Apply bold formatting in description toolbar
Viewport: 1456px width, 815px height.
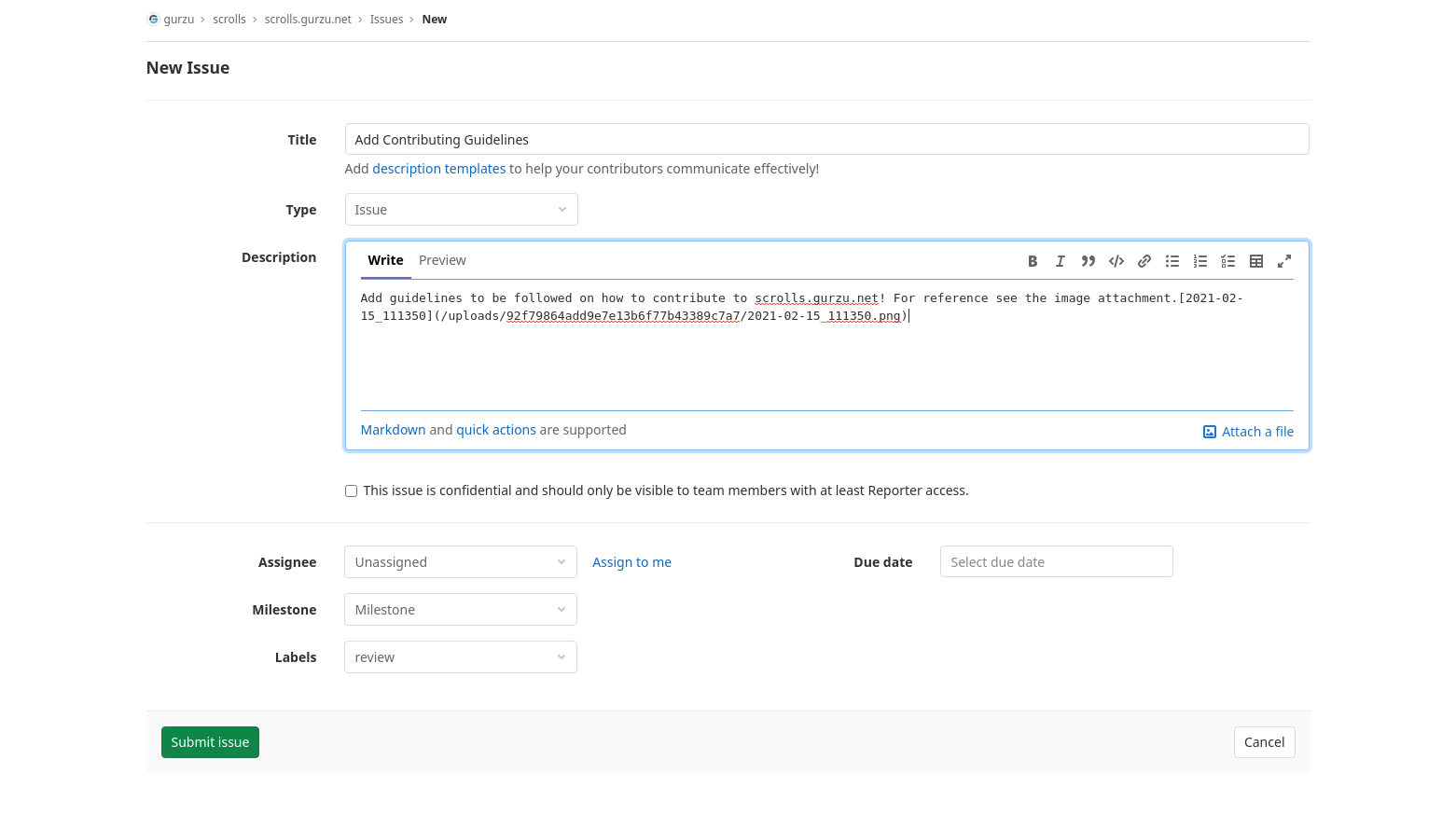tap(1033, 261)
